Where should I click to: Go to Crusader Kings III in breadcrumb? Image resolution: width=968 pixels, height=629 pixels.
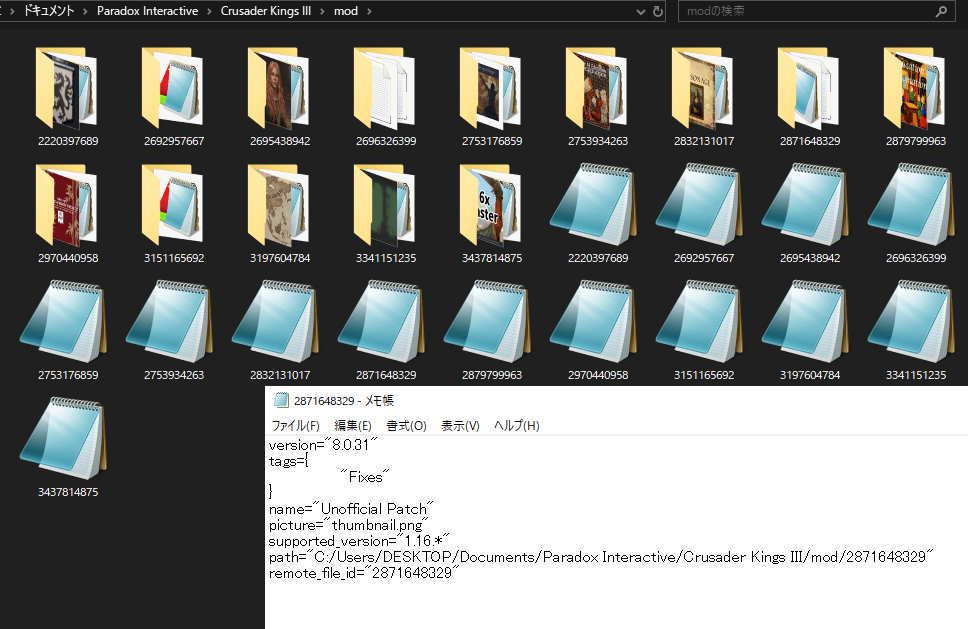(x=266, y=11)
